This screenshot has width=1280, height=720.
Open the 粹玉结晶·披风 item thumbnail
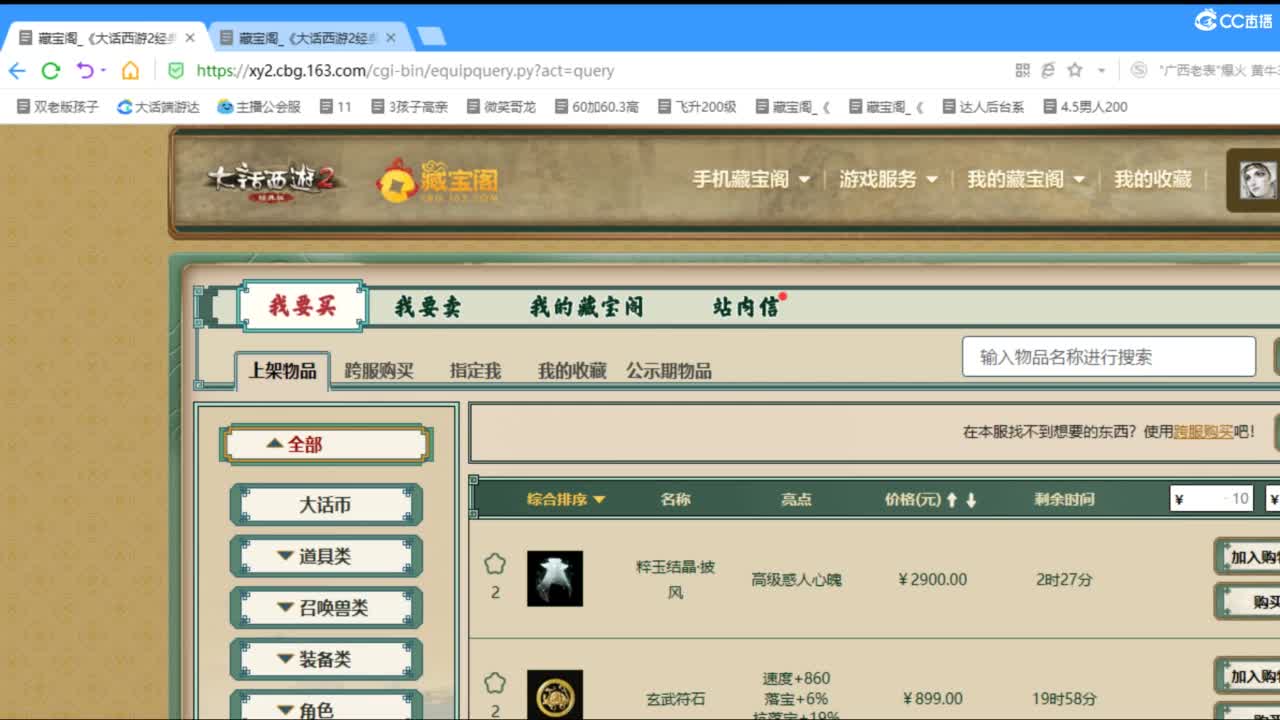click(x=555, y=578)
